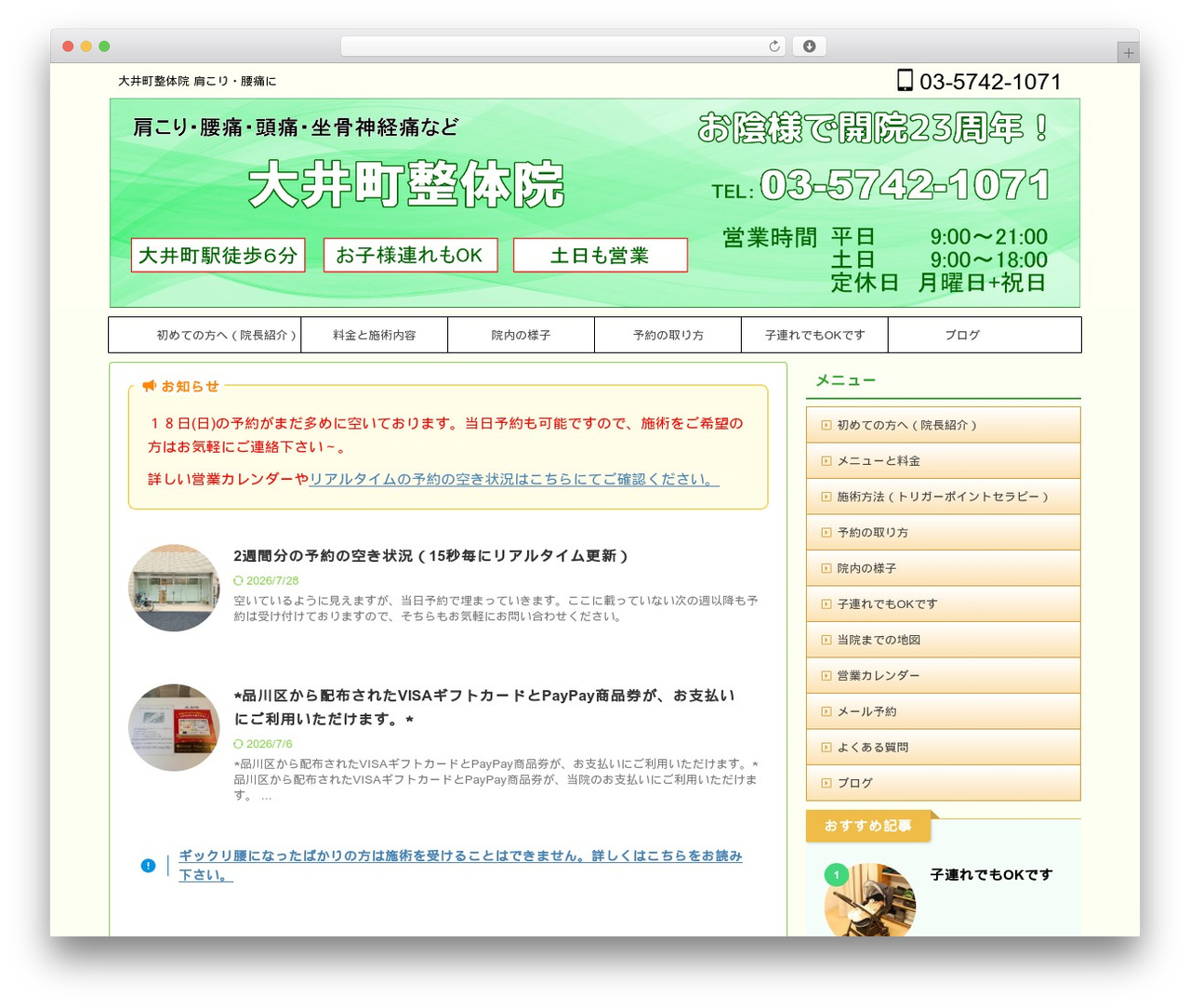The width and height of the screenshot is (1190, 1008).
Task: Click the 大井町整体院 header banner title
Action: click(406, 184)
